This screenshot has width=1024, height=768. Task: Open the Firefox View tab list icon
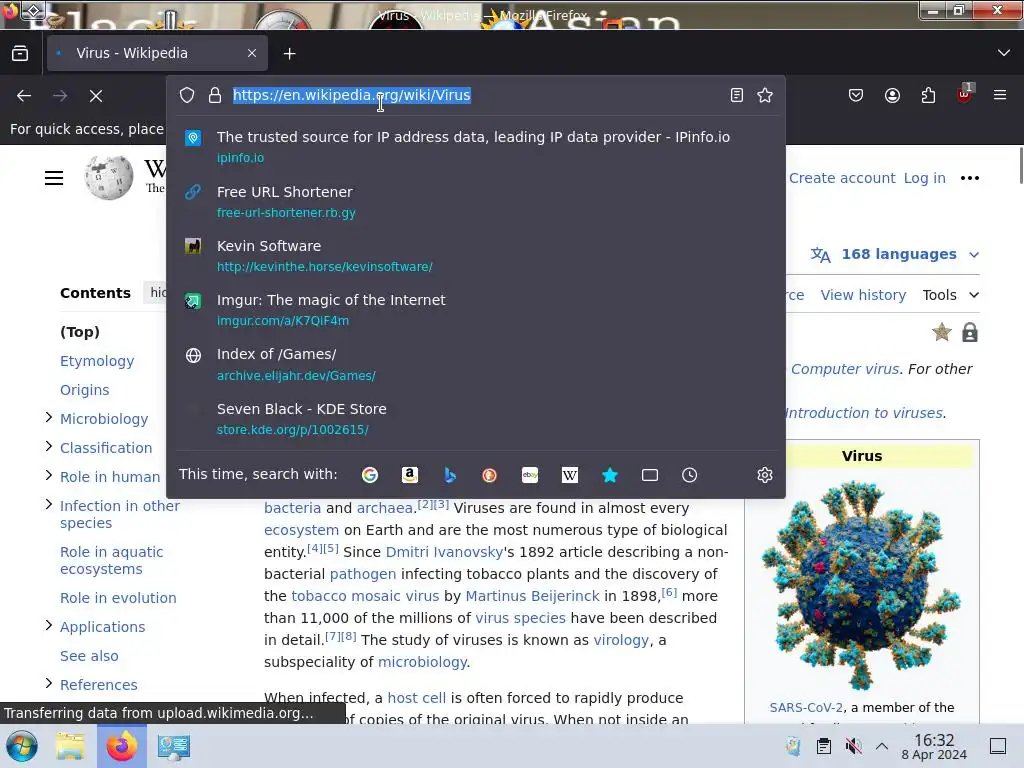tap(20, 54)
